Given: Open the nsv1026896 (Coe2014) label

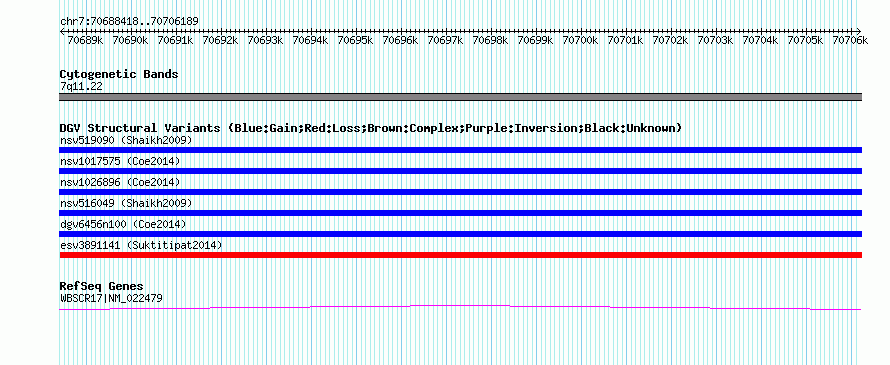Looking at the screenshot, I should (x=120, y=182).
